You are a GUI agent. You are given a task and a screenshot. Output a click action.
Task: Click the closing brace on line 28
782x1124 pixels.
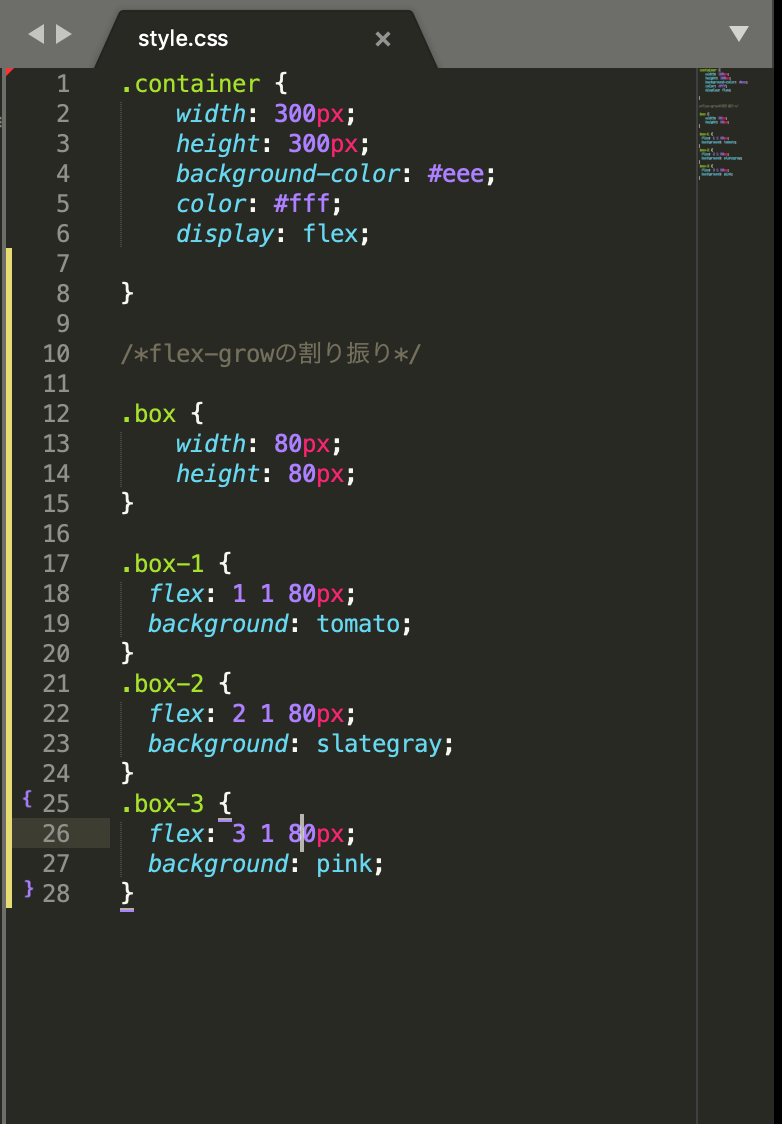point(127,893)
